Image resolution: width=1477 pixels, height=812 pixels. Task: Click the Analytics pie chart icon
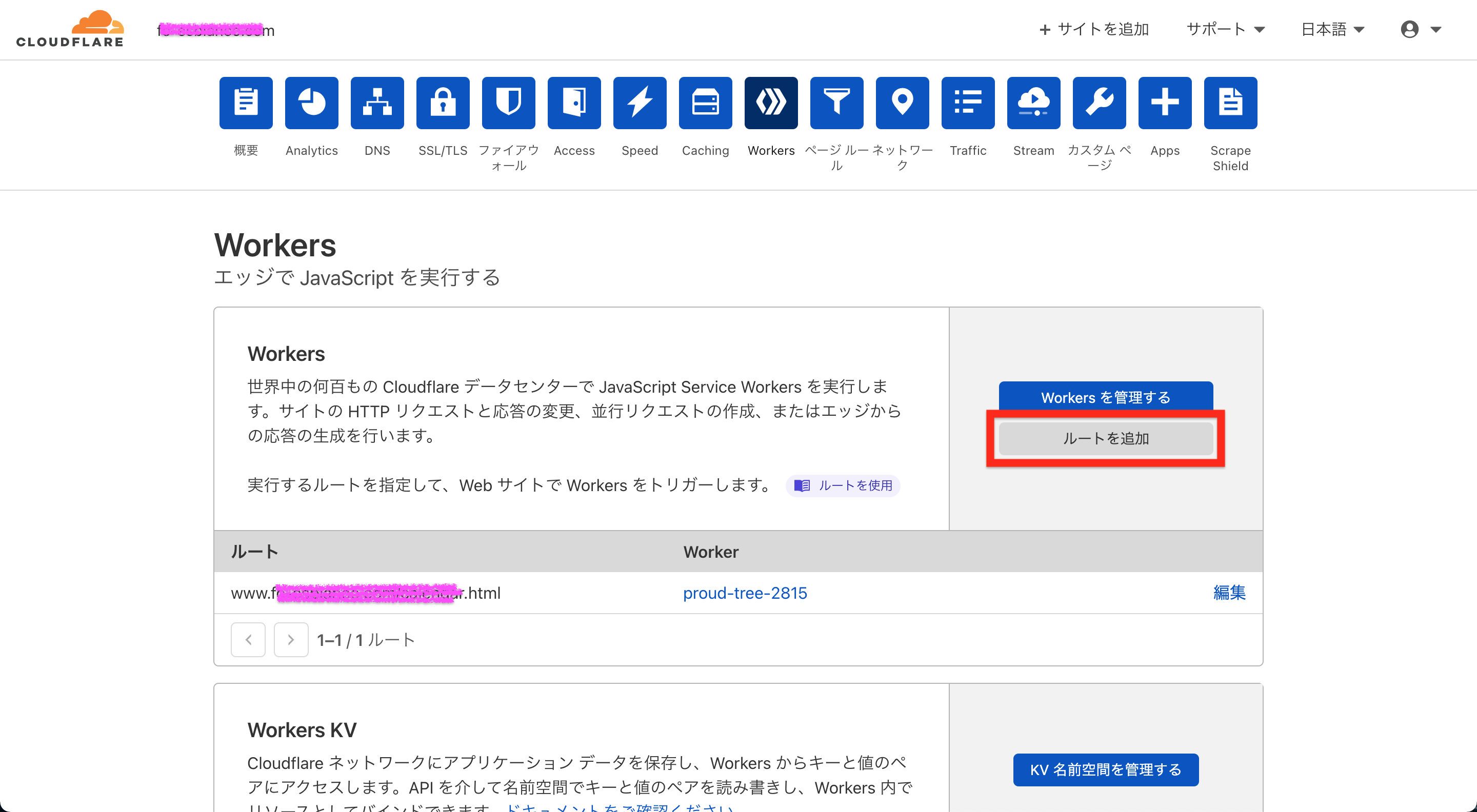point(311,103)
